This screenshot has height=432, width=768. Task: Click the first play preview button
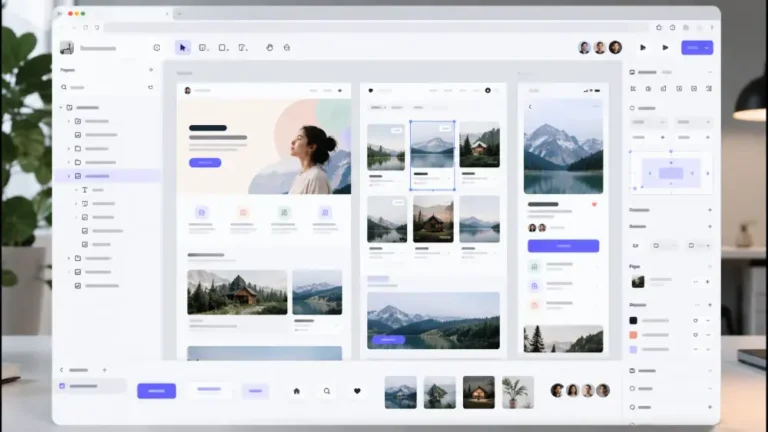(643, 48)
